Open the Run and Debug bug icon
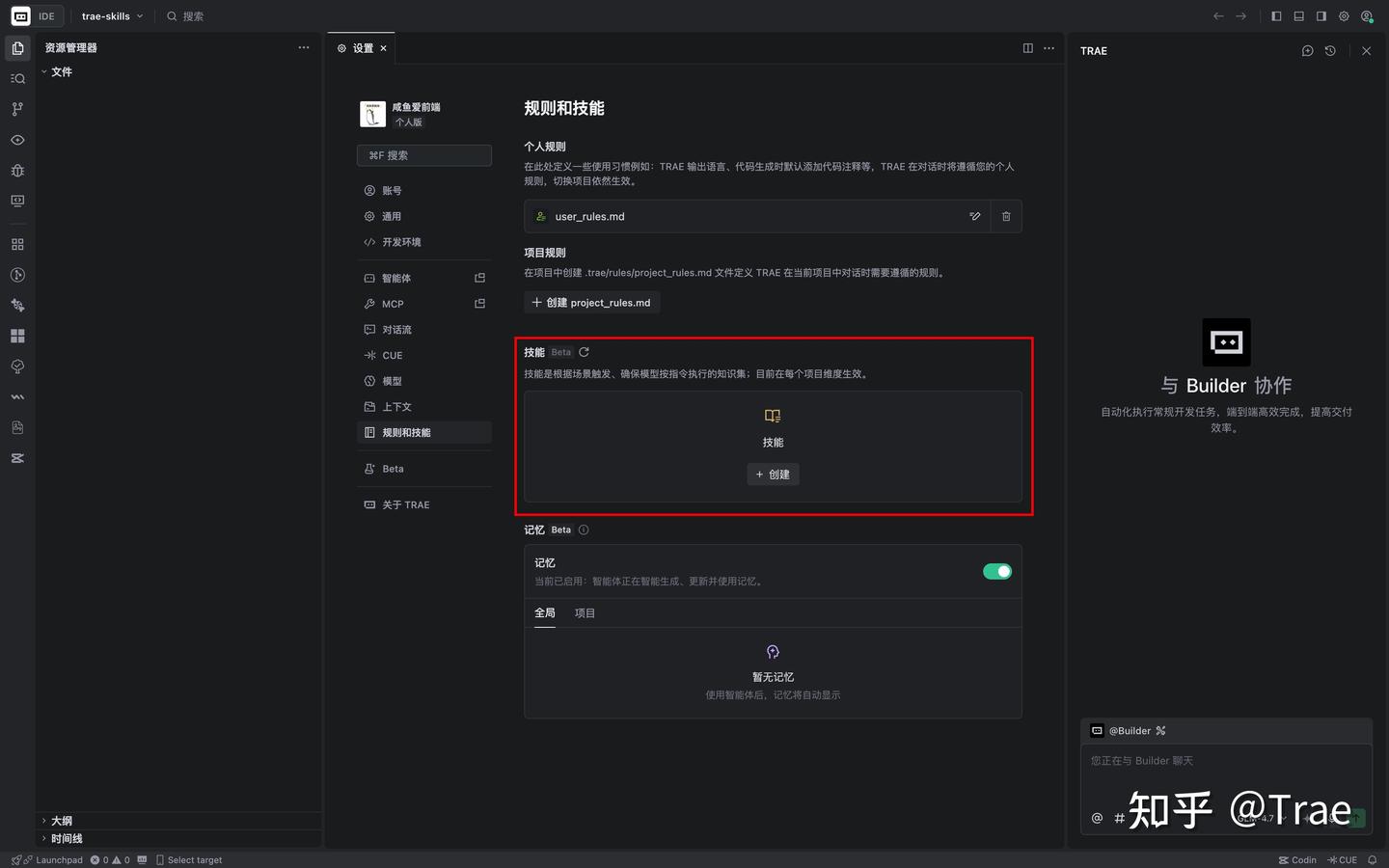1389x868 pixels. [x=17, y=171]
